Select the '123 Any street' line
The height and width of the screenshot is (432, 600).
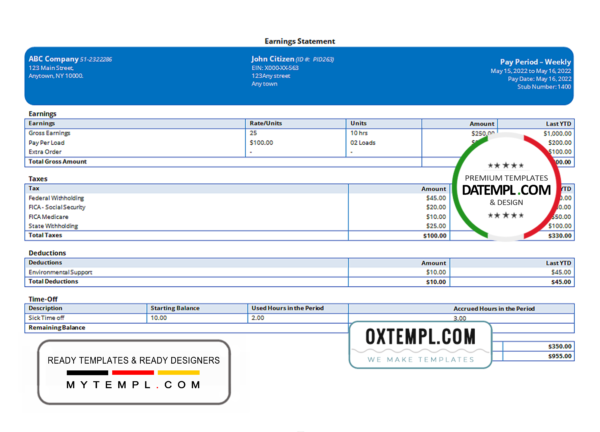click(271, 76)
